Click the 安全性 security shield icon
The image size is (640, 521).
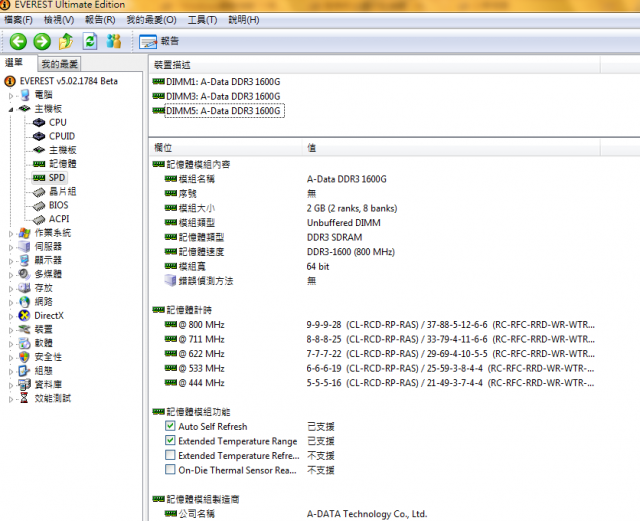pyautogui.click(x=24, y=357)
